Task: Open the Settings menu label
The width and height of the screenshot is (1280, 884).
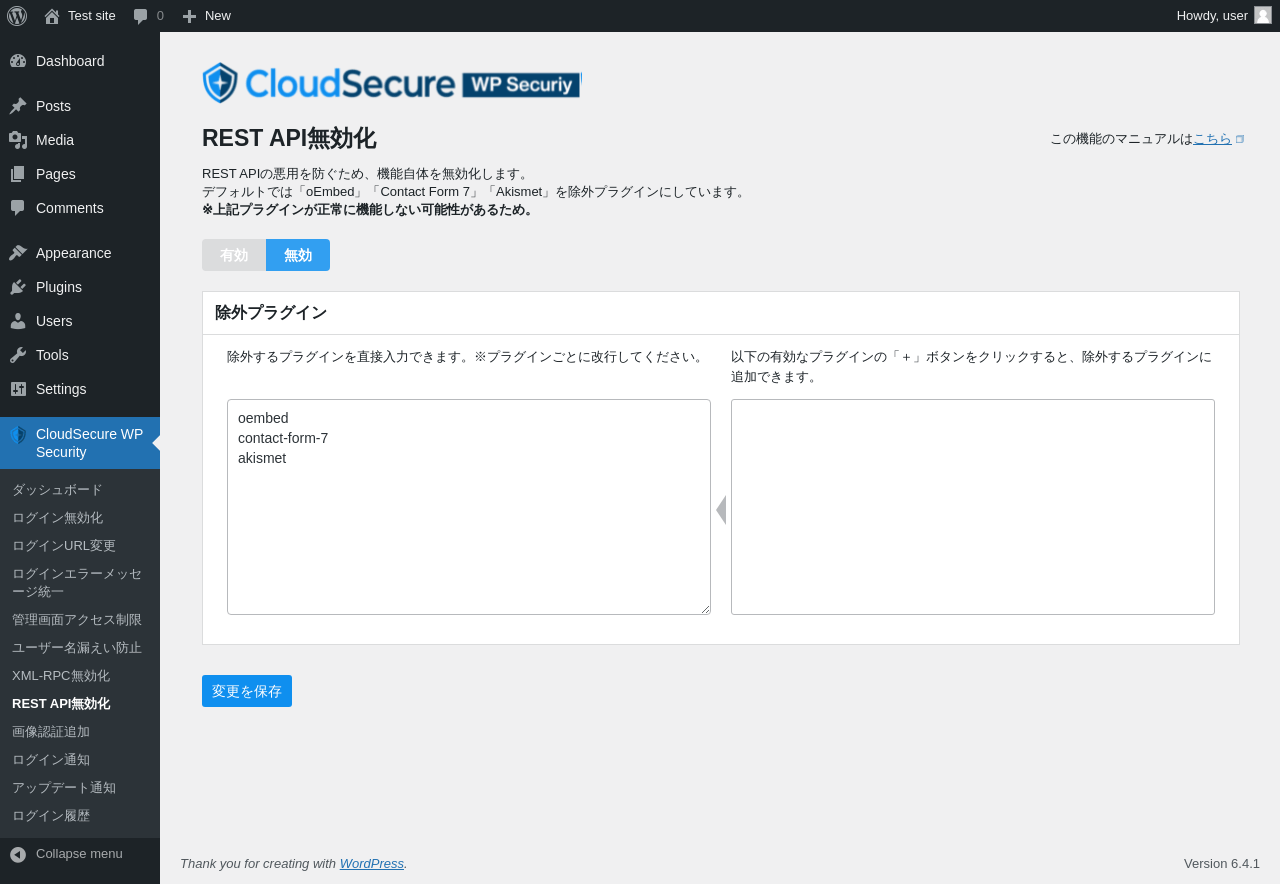Action: tap(61, 389)
